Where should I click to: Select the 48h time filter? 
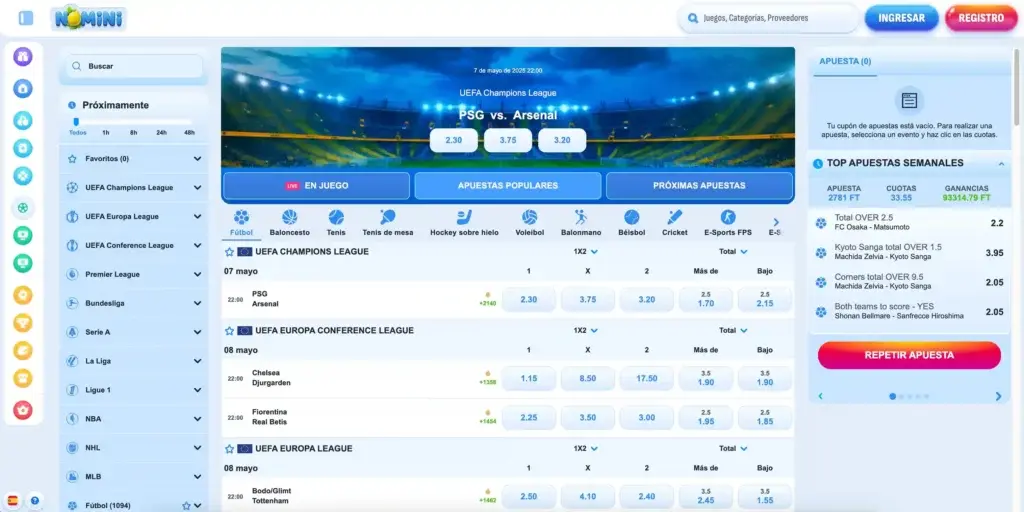tap(189, 133)
